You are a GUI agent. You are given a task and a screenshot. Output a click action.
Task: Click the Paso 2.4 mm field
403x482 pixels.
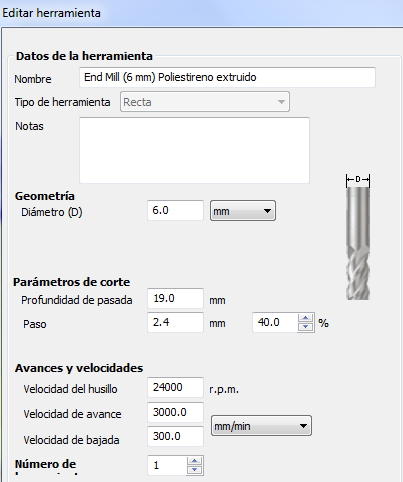pyautogui.click(x=175, y=322)
